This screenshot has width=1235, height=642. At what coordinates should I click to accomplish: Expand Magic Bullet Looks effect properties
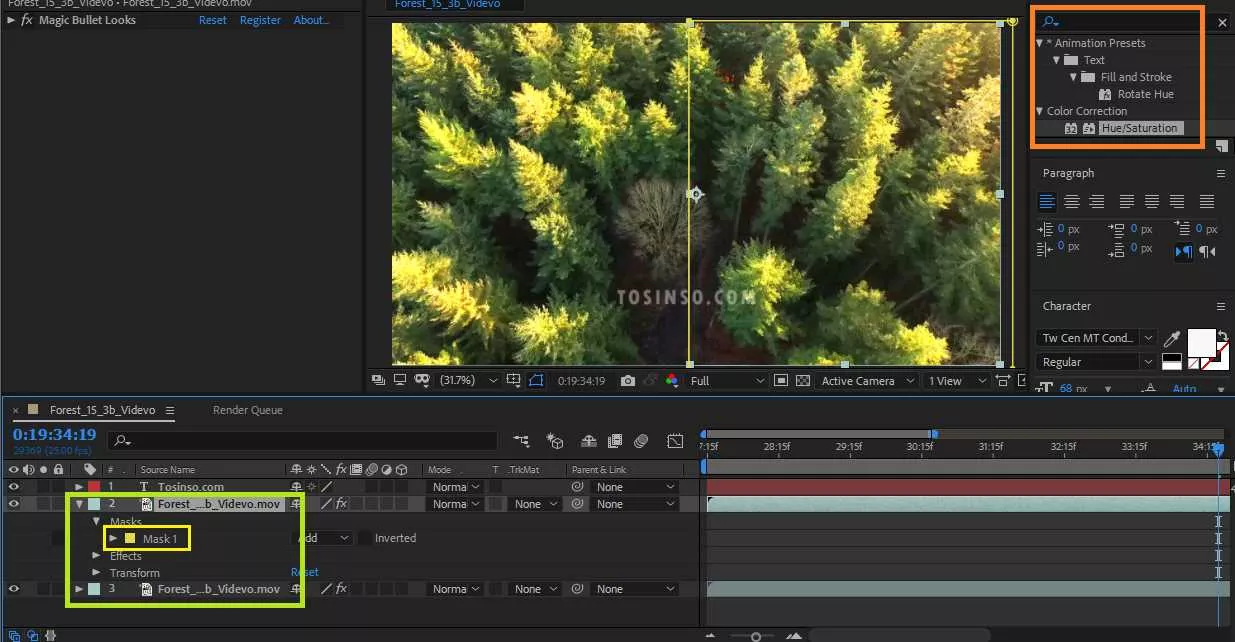11,20
